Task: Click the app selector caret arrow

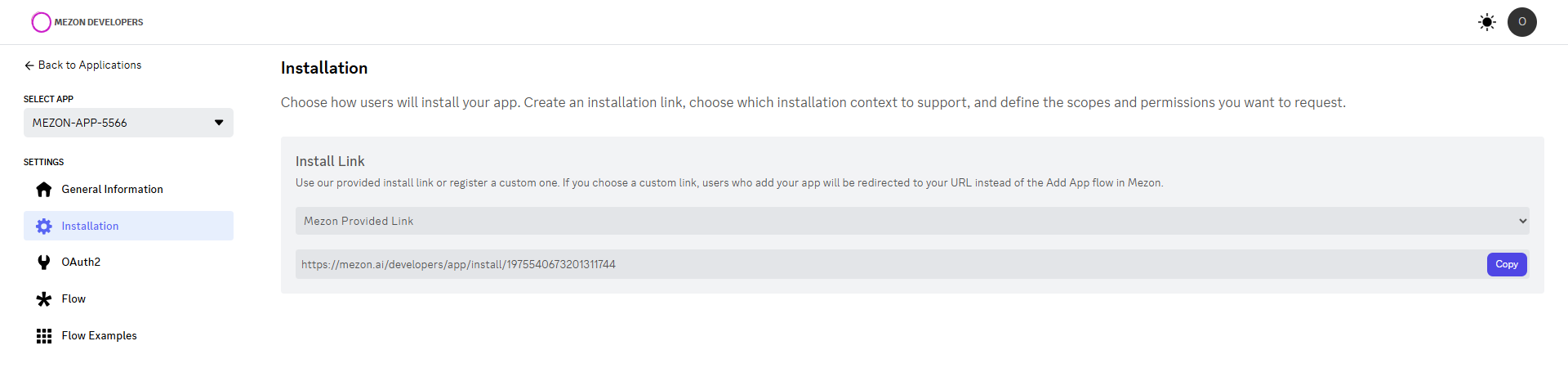Action: pos(219,123)
